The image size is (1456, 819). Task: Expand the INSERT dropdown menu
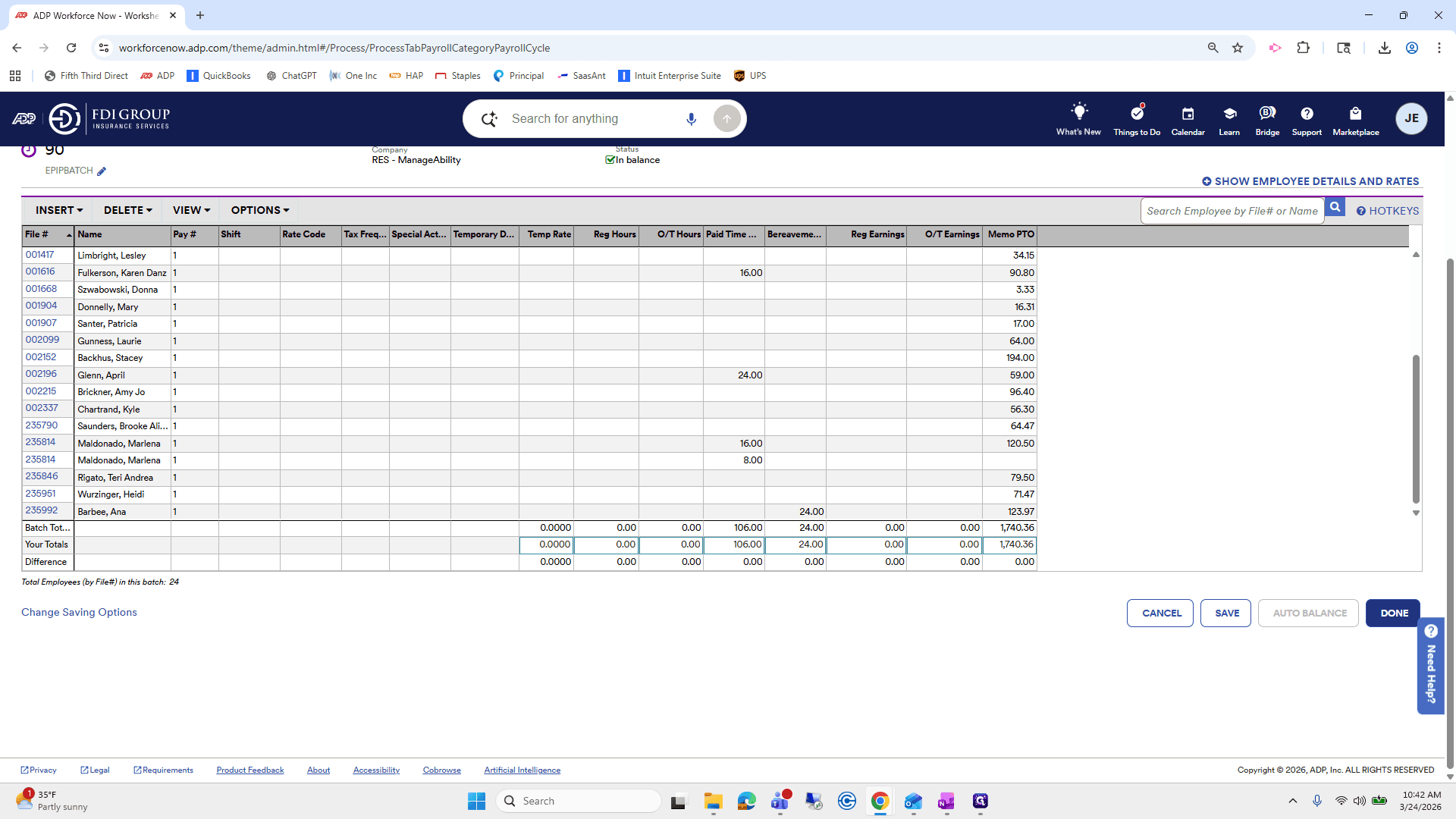pyautogui.click(x=59, y=210)
